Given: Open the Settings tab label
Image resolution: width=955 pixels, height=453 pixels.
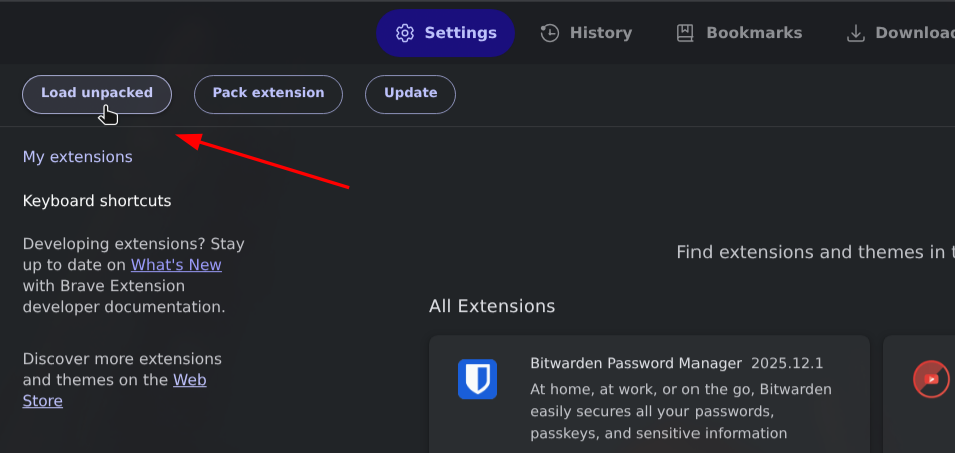Looking at the screenshot, I should click(x=460, y=33).
